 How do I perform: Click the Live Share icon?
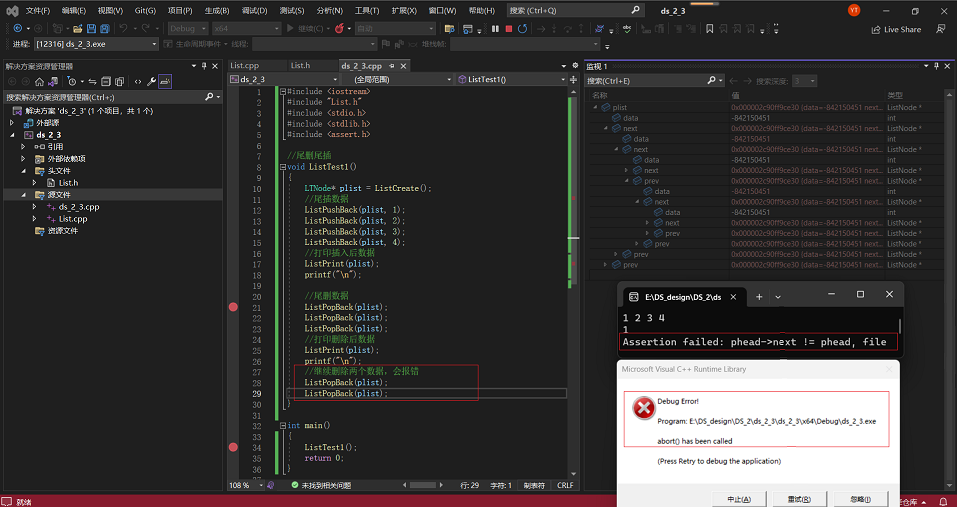[x=896, y=29]
